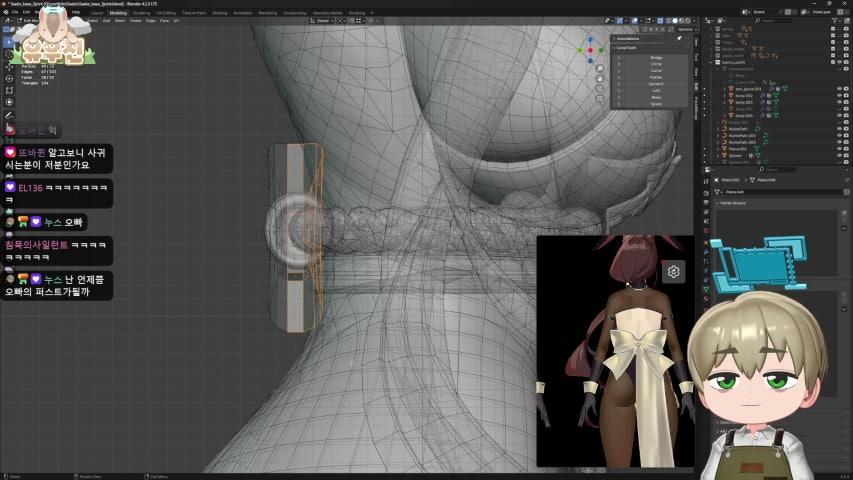Screen dimensions: 853x480
Task: Toggle Plane.003 visibility eye
Action: click(839, 149)
